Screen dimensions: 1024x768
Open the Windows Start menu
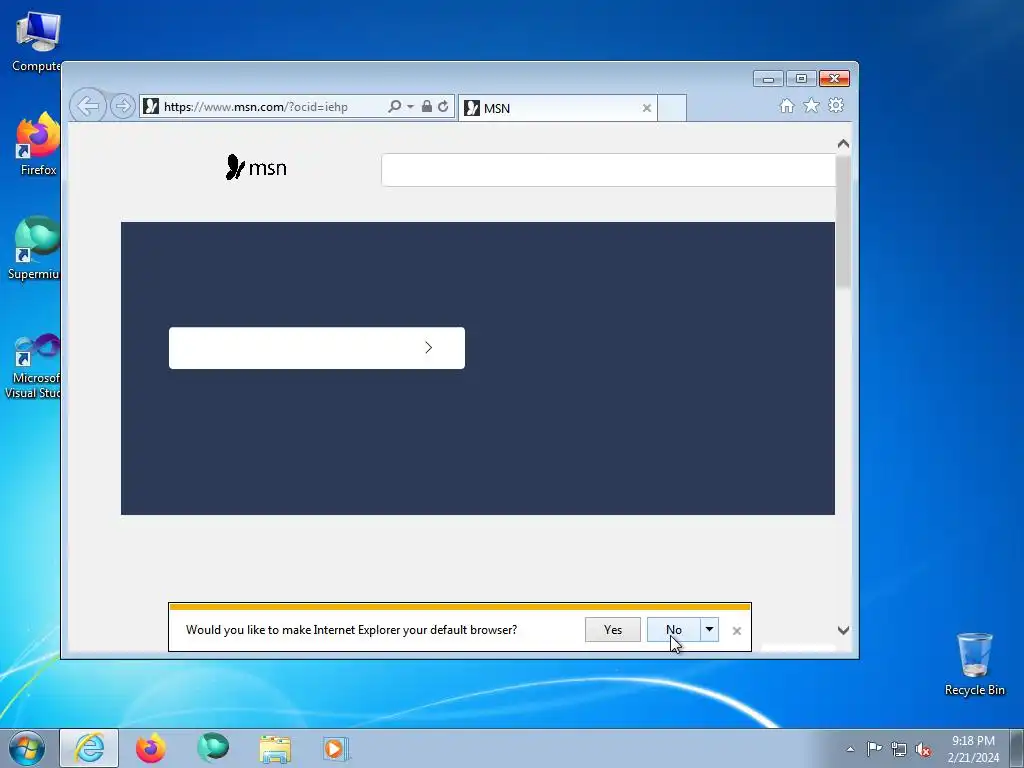[x=27, y=748]
